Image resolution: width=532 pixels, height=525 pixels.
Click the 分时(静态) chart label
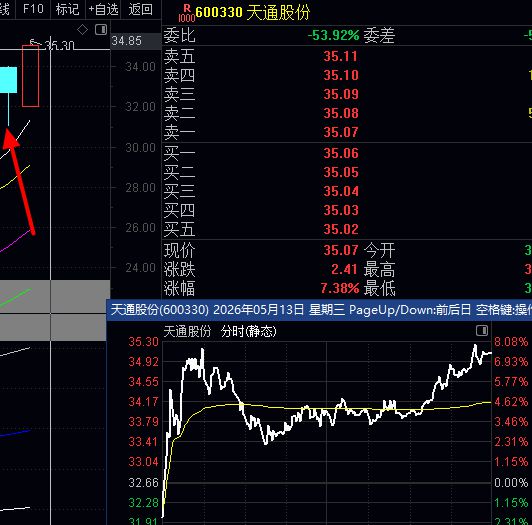249,331
